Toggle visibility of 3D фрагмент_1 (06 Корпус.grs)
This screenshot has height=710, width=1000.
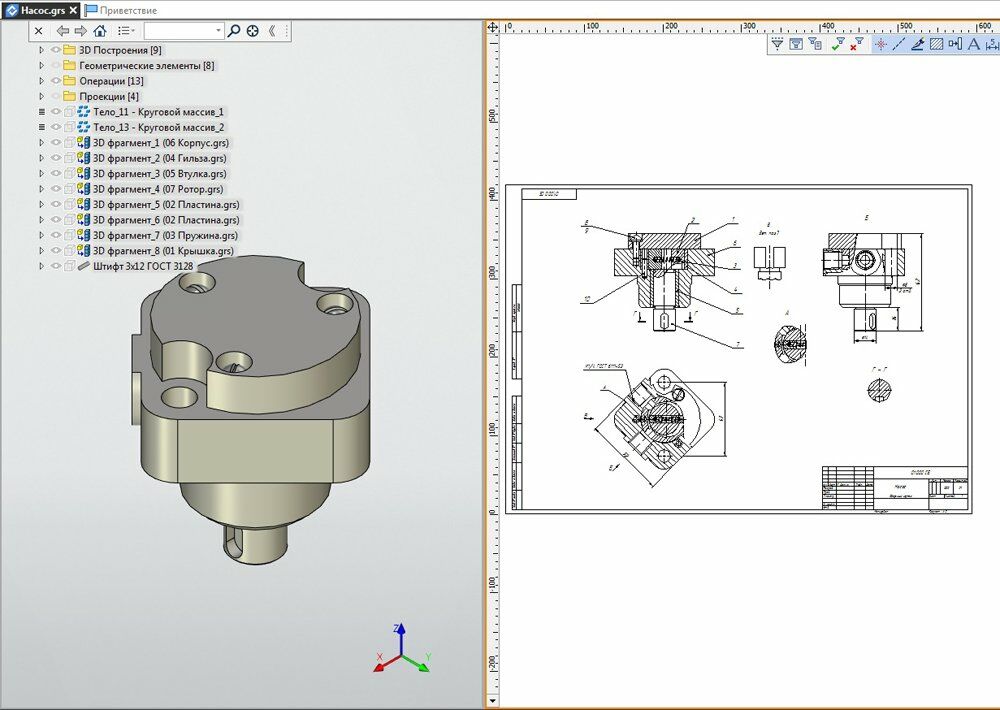click(56, 143)
